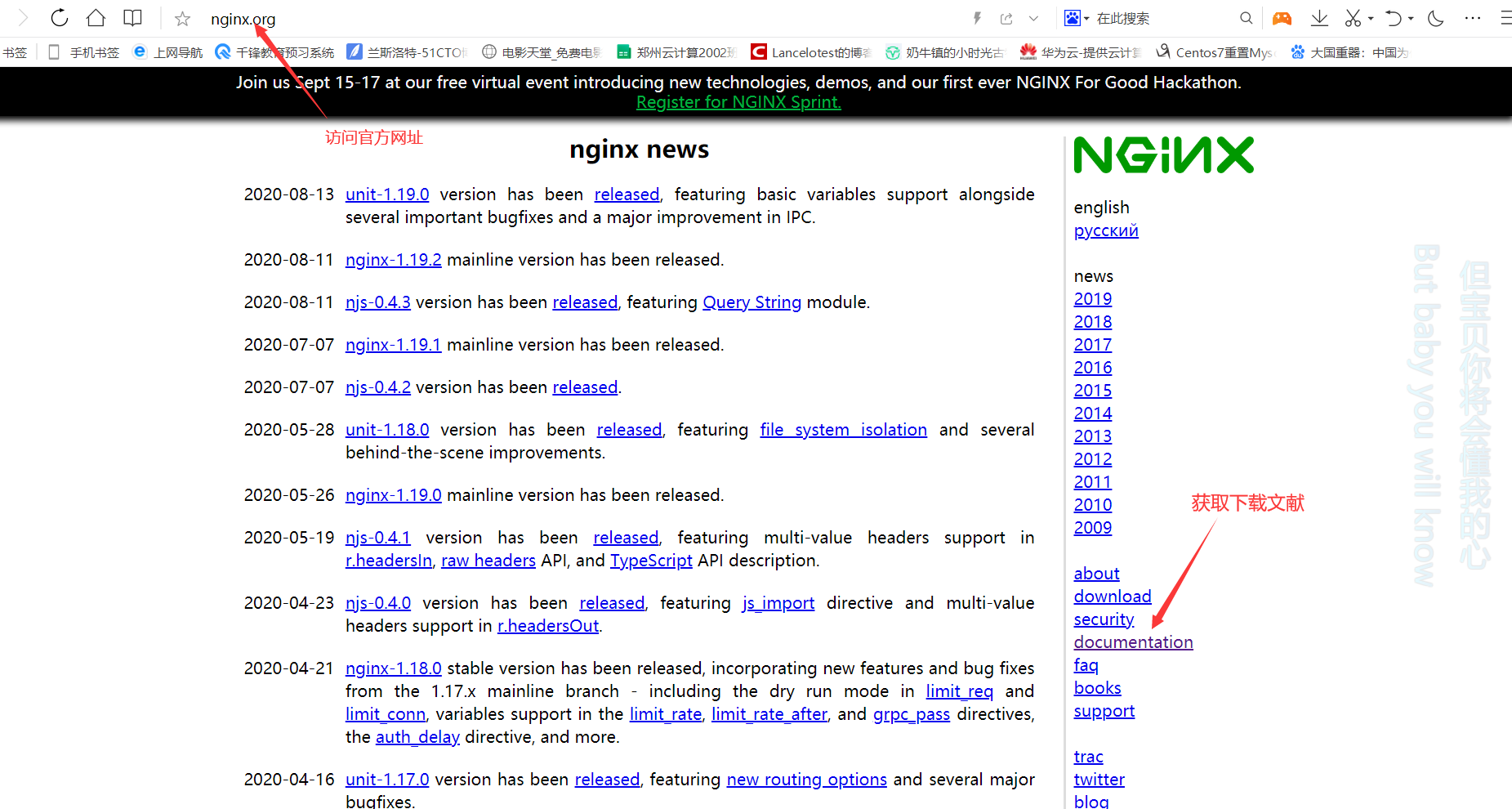Open the 上网导航 bookmark

(168, 52)
